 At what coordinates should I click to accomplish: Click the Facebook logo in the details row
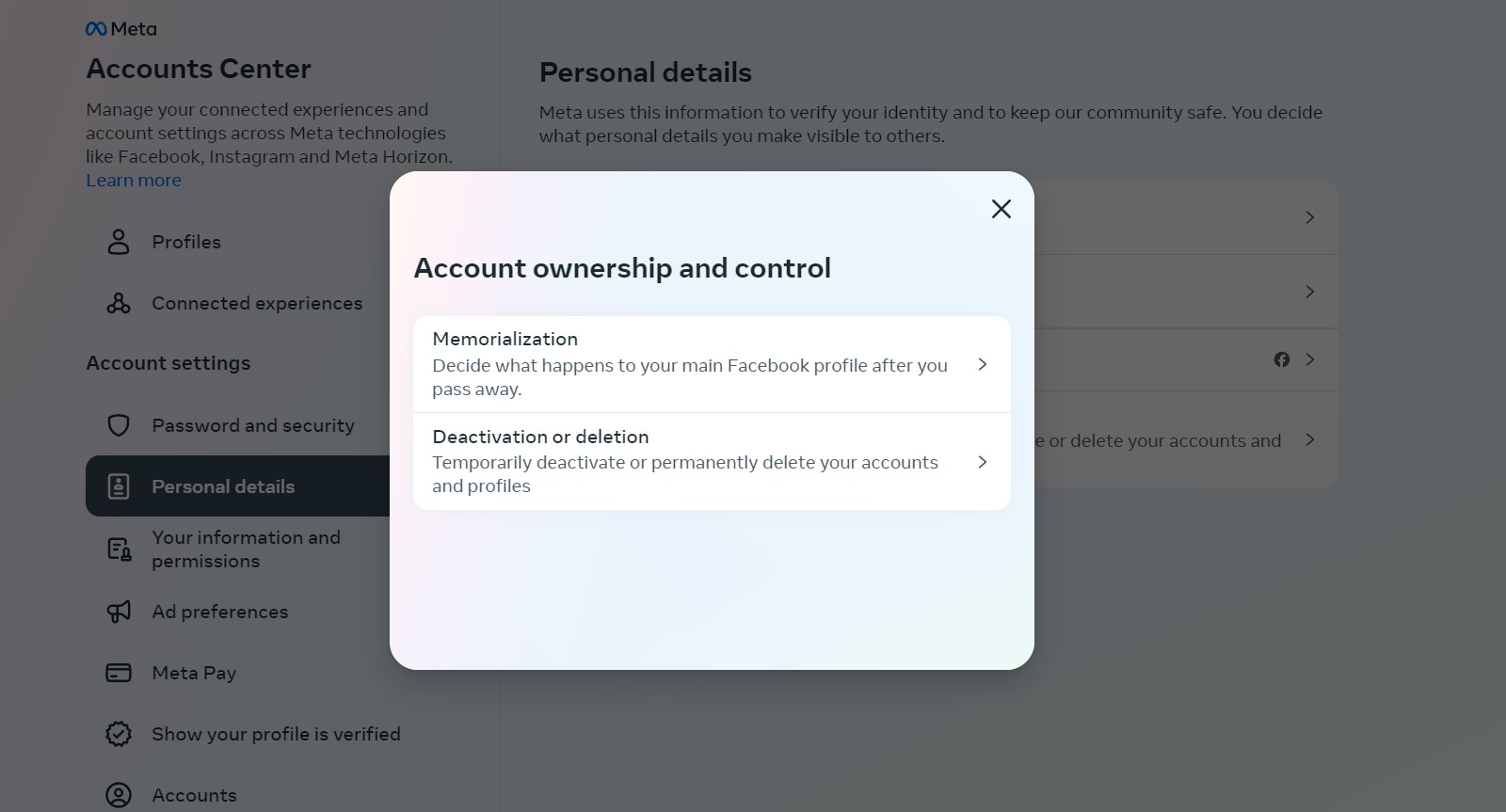coord(1282,359)
